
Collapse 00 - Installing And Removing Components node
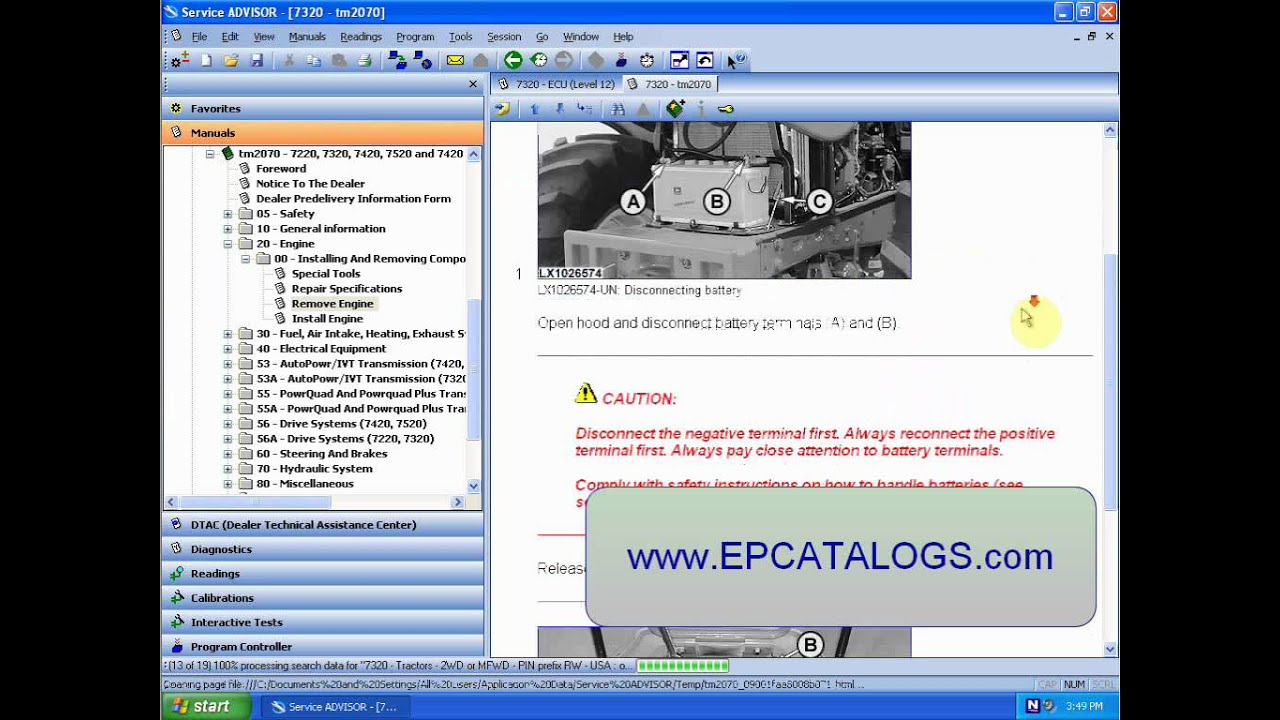pyautogui.click(x=246, y=259)
